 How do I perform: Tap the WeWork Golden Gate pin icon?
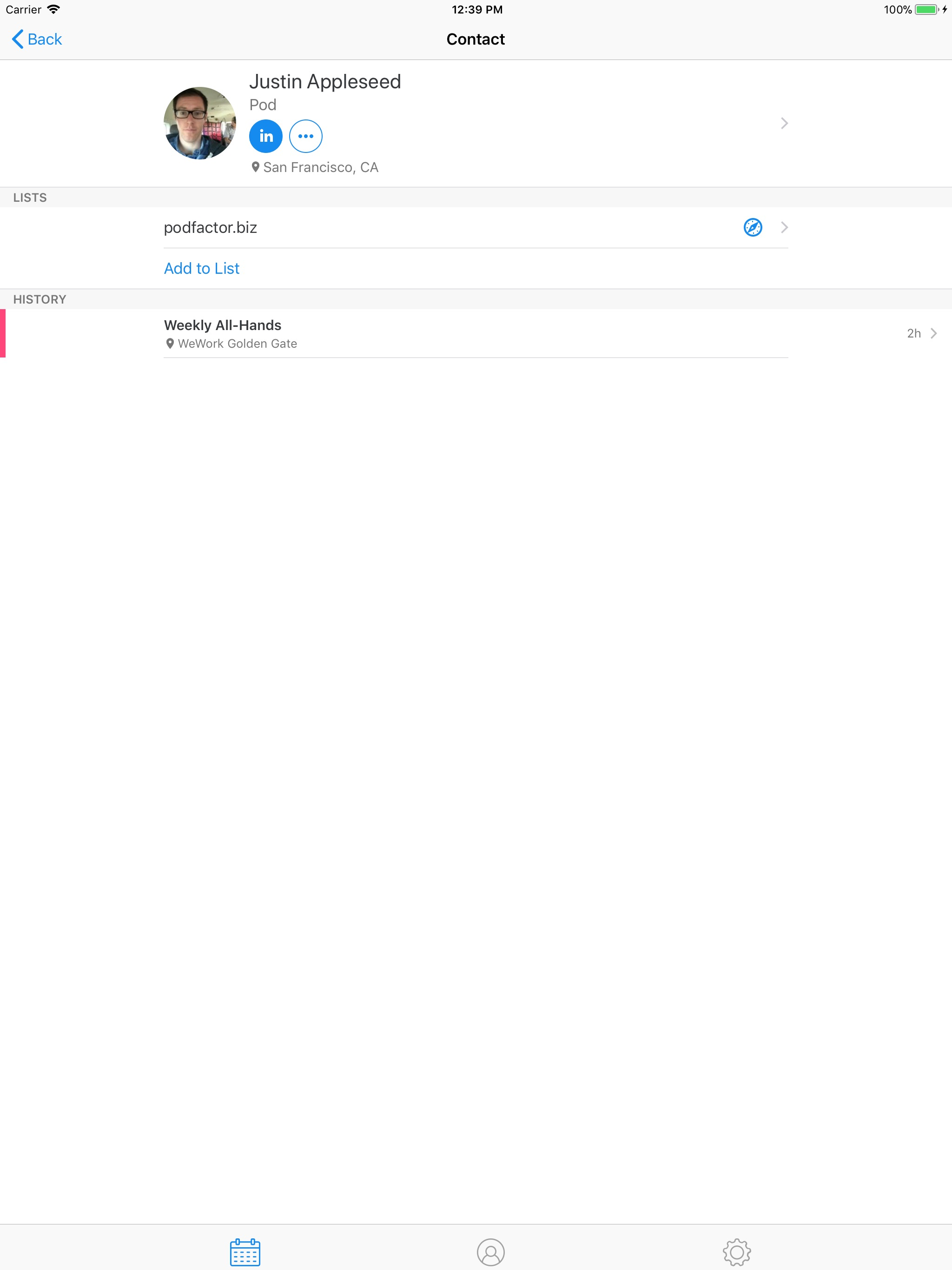tap(170, 344)
